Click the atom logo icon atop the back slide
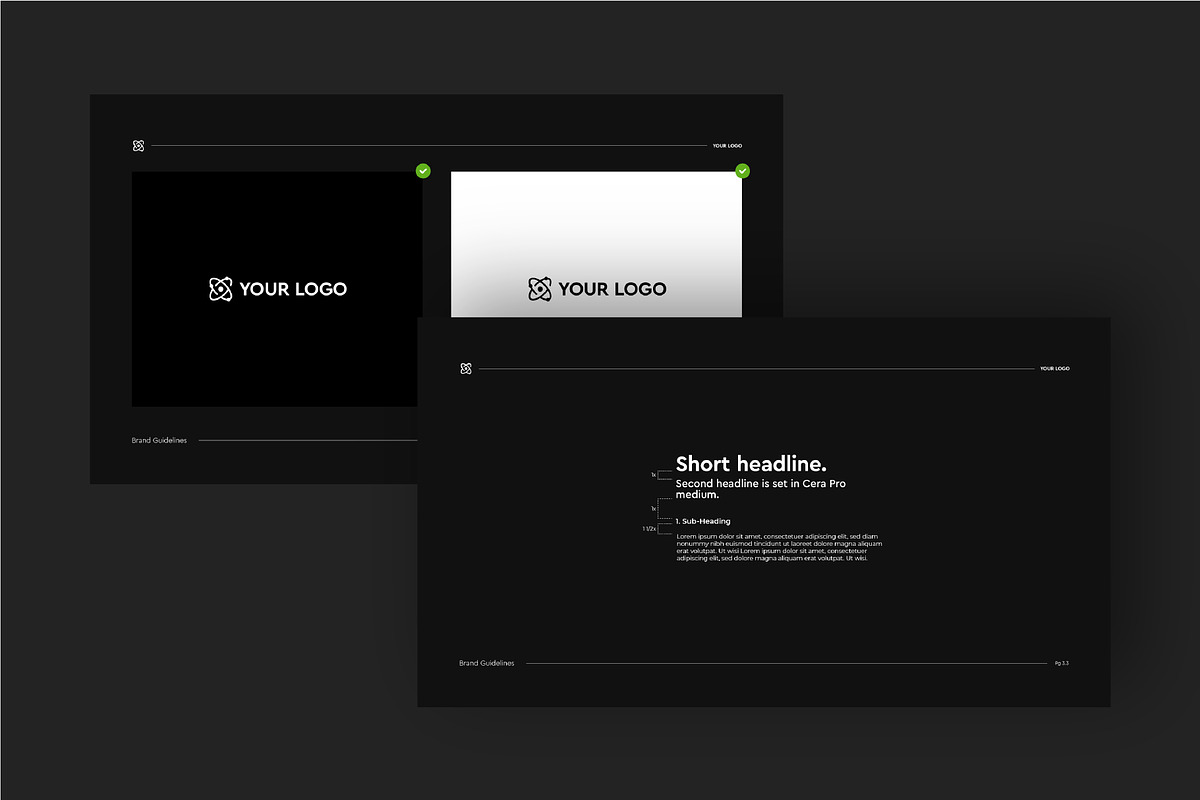Screen dimensions: 1200x800 (x=138, y=146)
